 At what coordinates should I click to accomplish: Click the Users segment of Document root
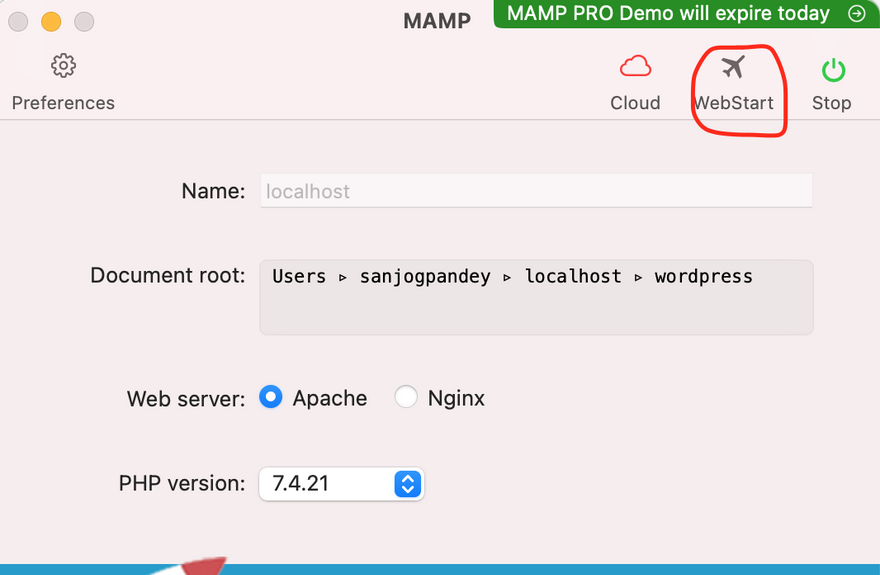click(299, 277)
